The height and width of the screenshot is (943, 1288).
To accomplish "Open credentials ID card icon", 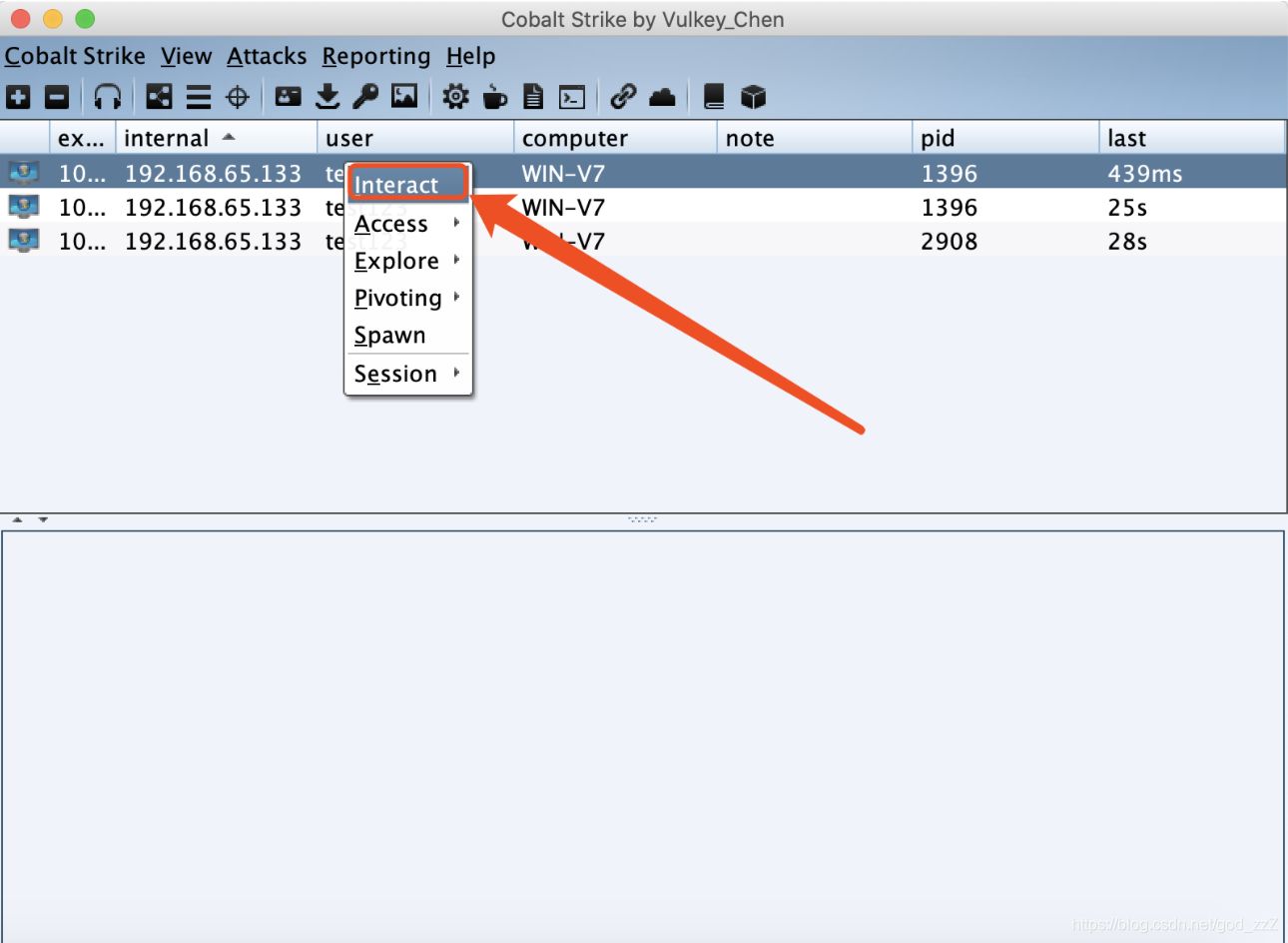I will point(289,97).
